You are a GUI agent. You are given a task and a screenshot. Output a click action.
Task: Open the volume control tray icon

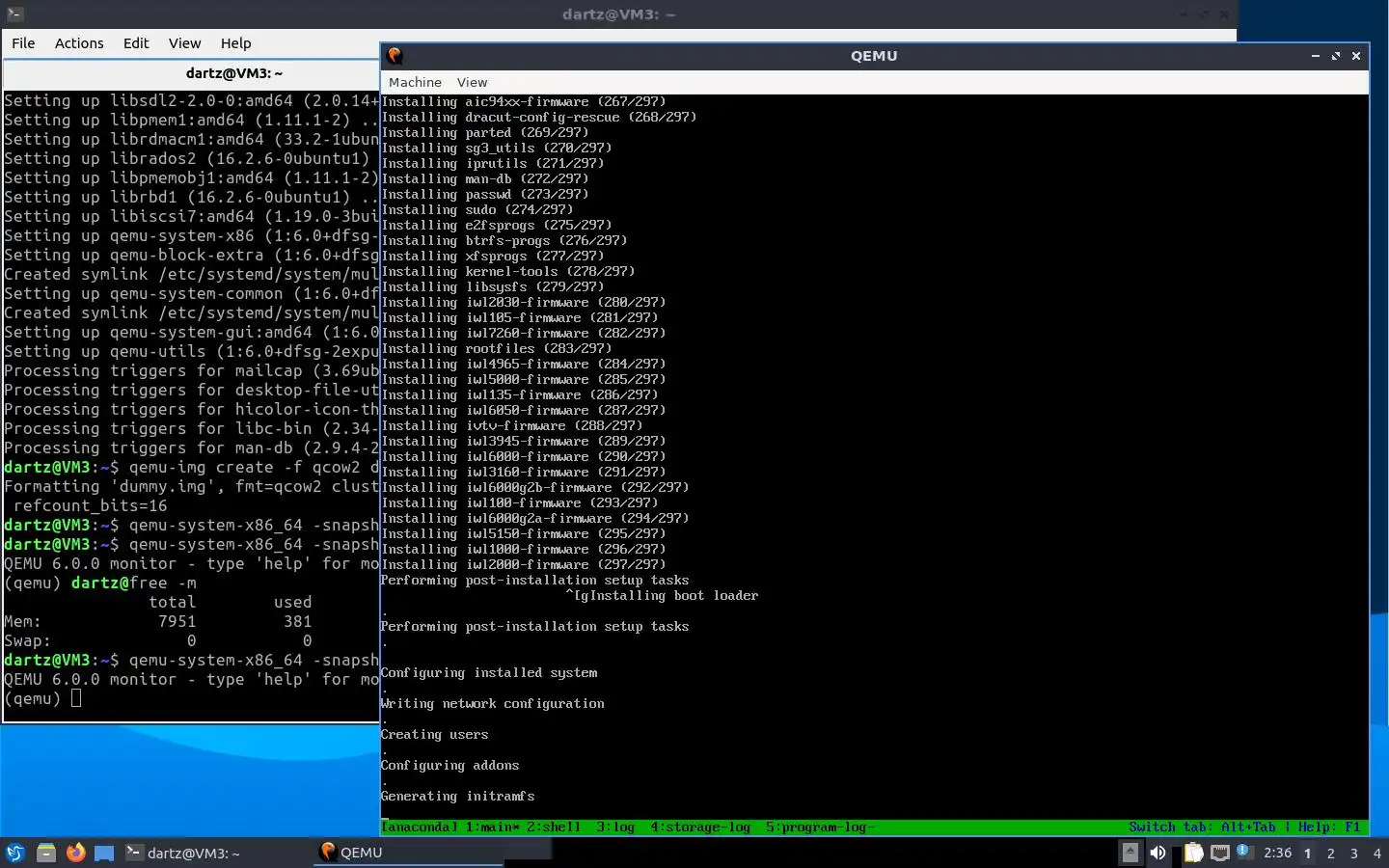[x=1158, y=853]
